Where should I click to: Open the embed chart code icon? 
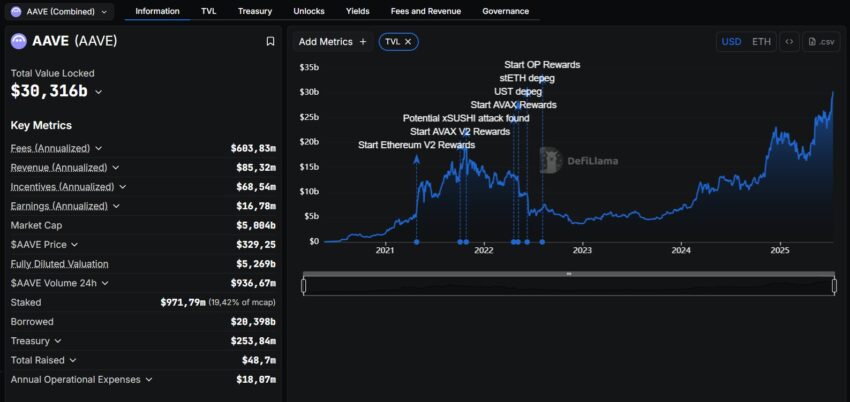[x=789, y=42]
